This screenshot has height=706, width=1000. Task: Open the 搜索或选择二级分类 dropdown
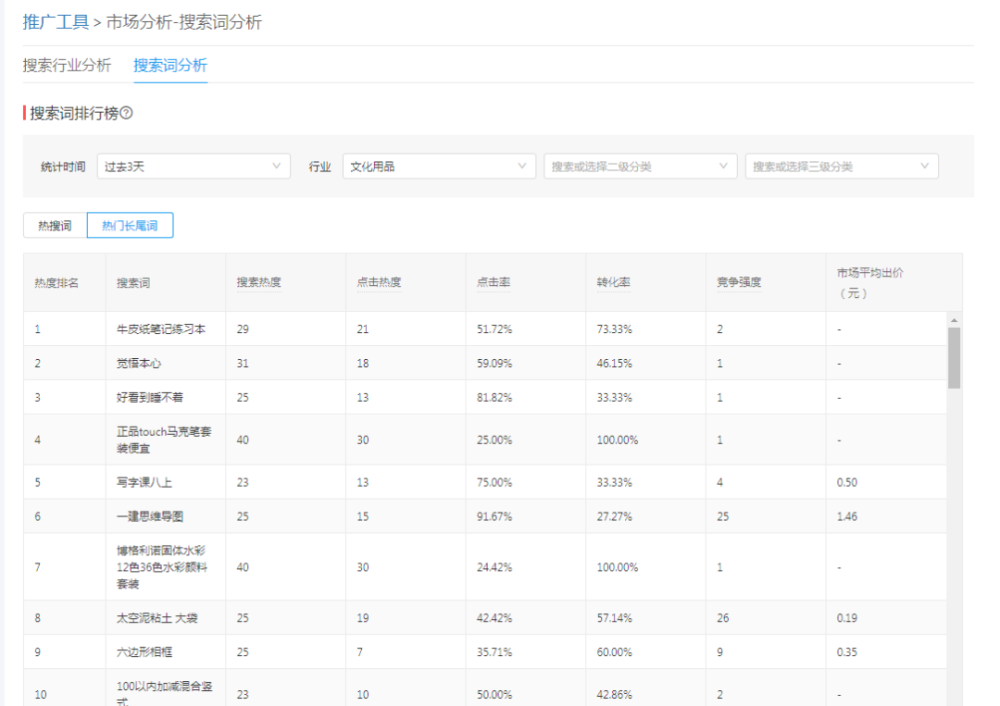click(x=641, y=166)
